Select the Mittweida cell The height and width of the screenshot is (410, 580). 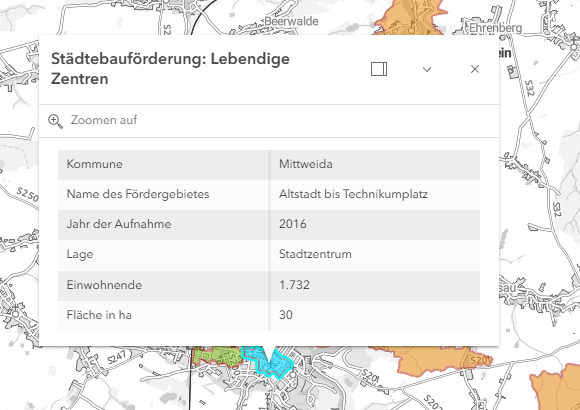375,164
